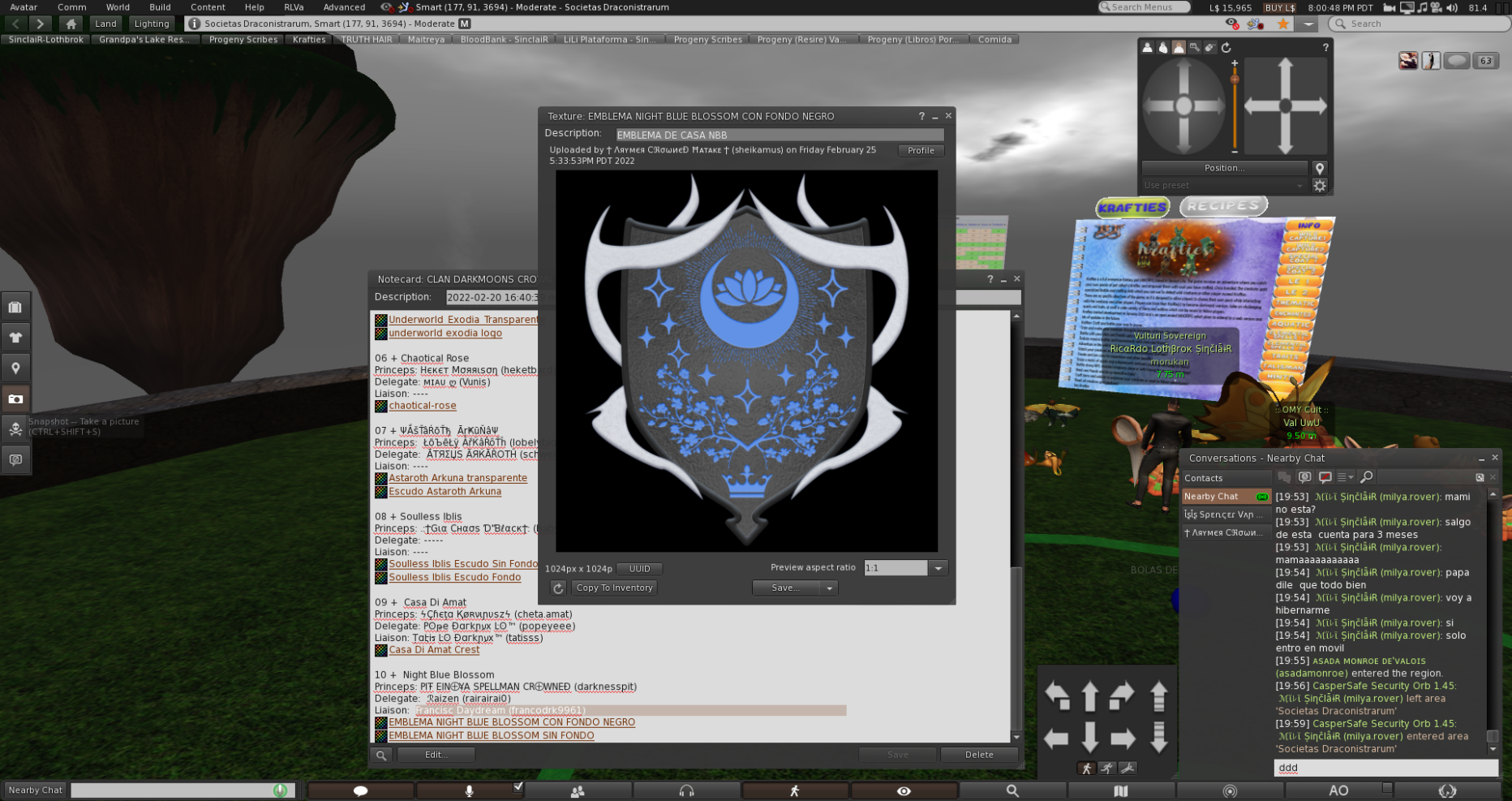Open the inventory suitcase icon in left sidebar

coord(15,307)
